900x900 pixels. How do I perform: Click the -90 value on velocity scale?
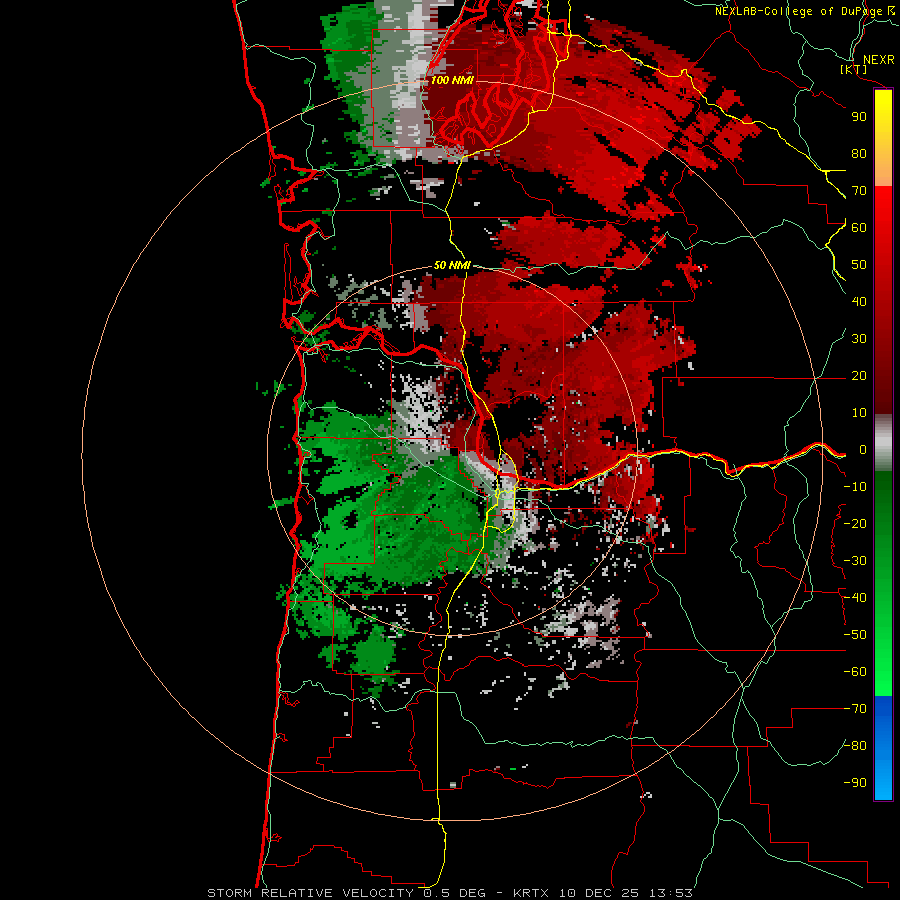click(855, 783)
